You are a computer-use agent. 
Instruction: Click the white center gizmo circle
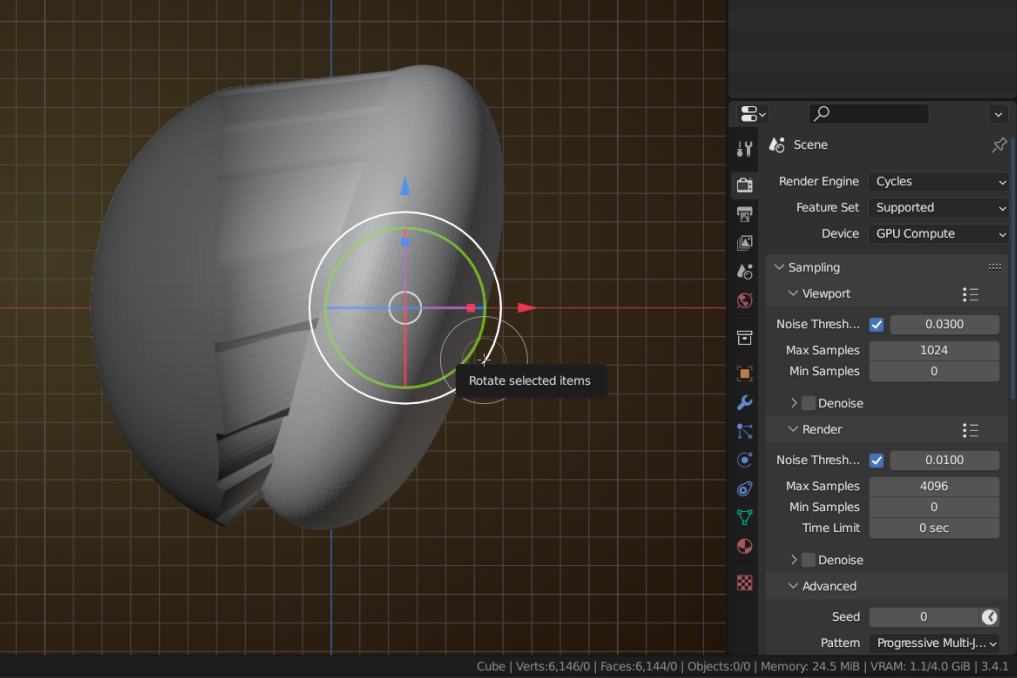point(405,308)
